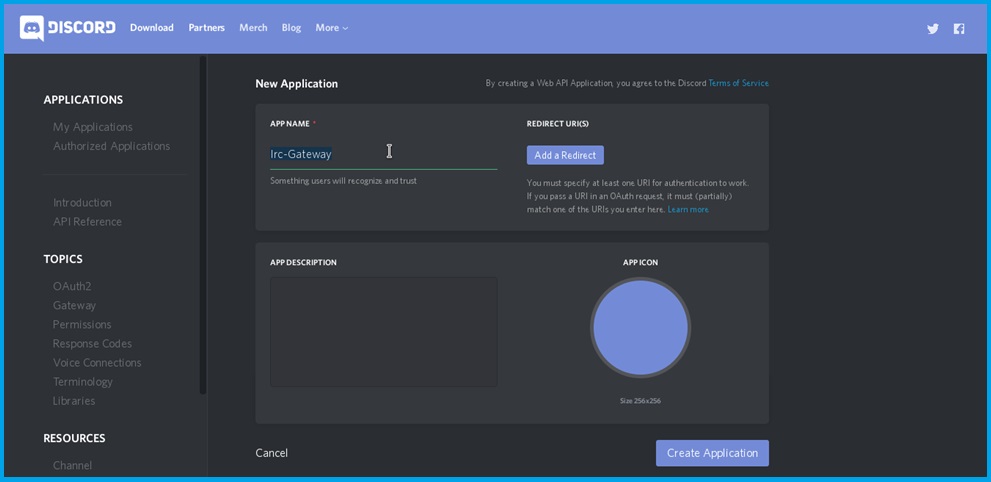Go to the Partners page
Image resolution: width=991 pixels, height=482 pixels.
(x=206, y=28)
